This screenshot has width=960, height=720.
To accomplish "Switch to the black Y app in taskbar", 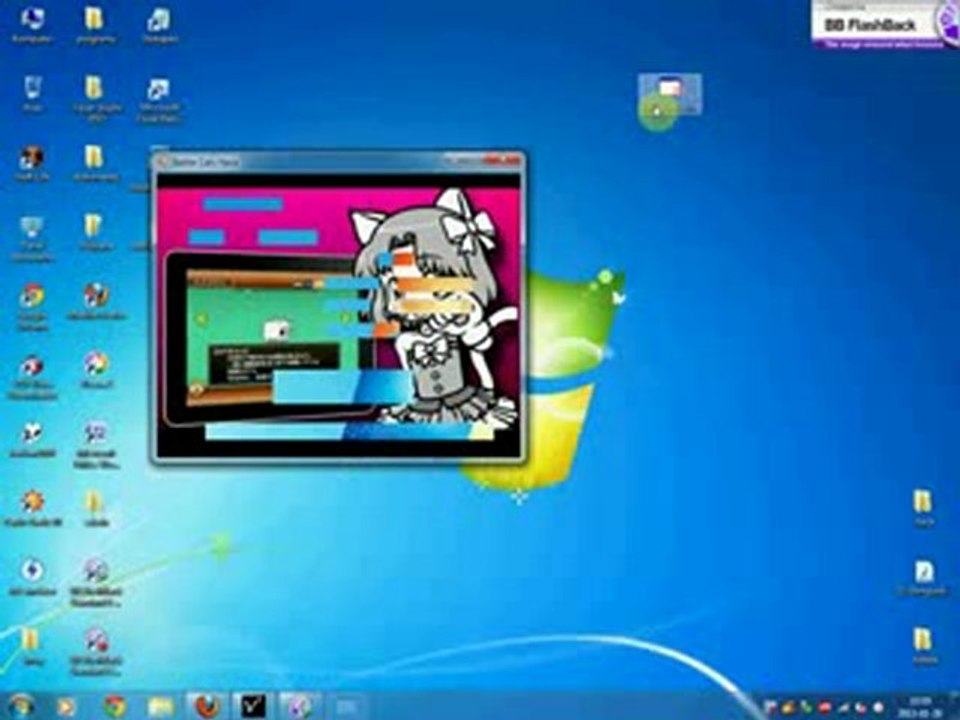I will [x=252, y=707].
